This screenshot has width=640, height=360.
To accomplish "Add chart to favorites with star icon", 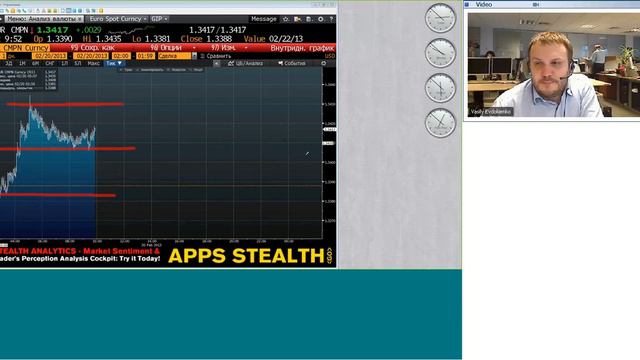I will (286, 19).
